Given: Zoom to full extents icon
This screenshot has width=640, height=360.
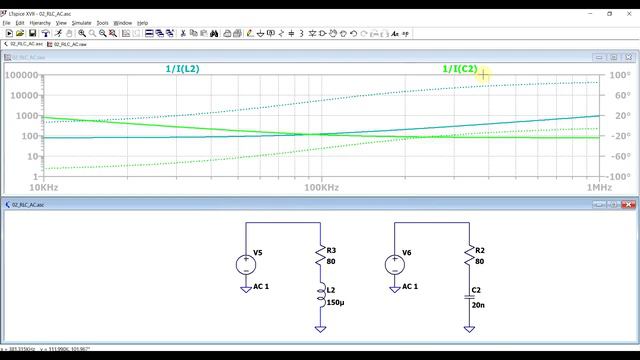Looking at the screenshot, I should [113, 33].
